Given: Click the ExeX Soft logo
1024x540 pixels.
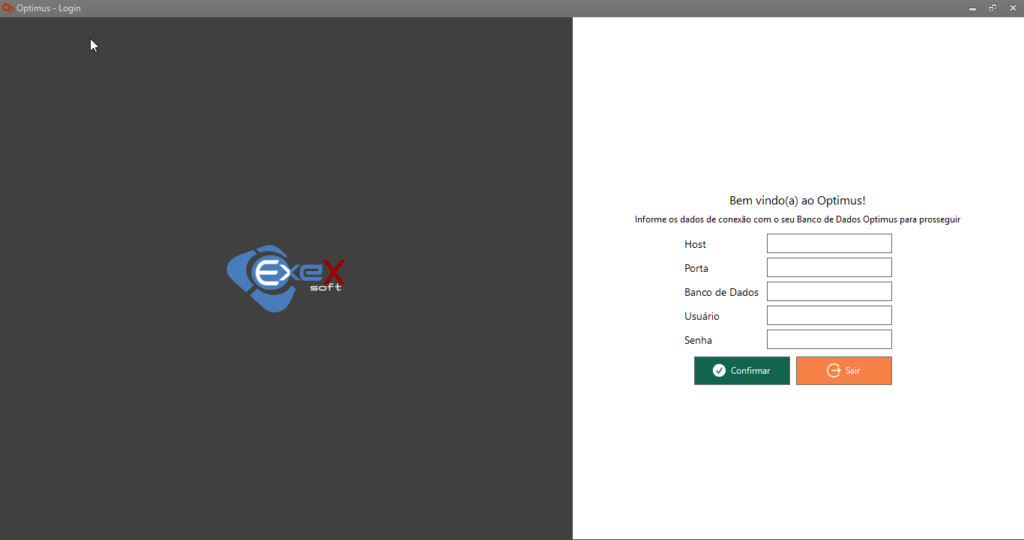Looking at the screenshot, I should tap(286, 277).
